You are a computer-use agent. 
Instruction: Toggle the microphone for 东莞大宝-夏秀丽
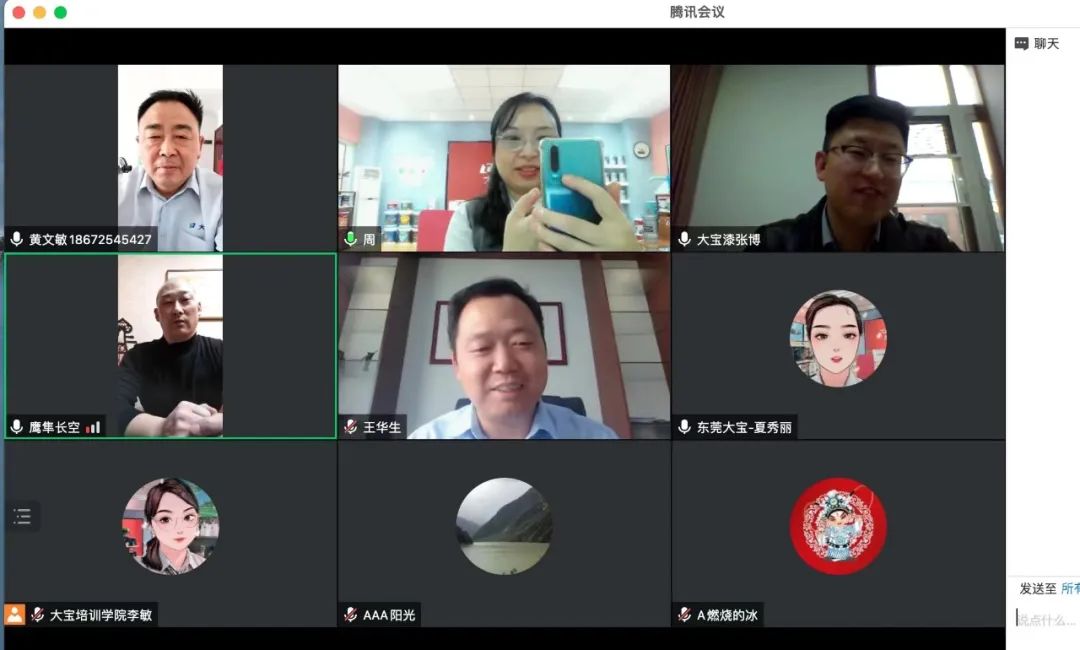pos(684,427)
